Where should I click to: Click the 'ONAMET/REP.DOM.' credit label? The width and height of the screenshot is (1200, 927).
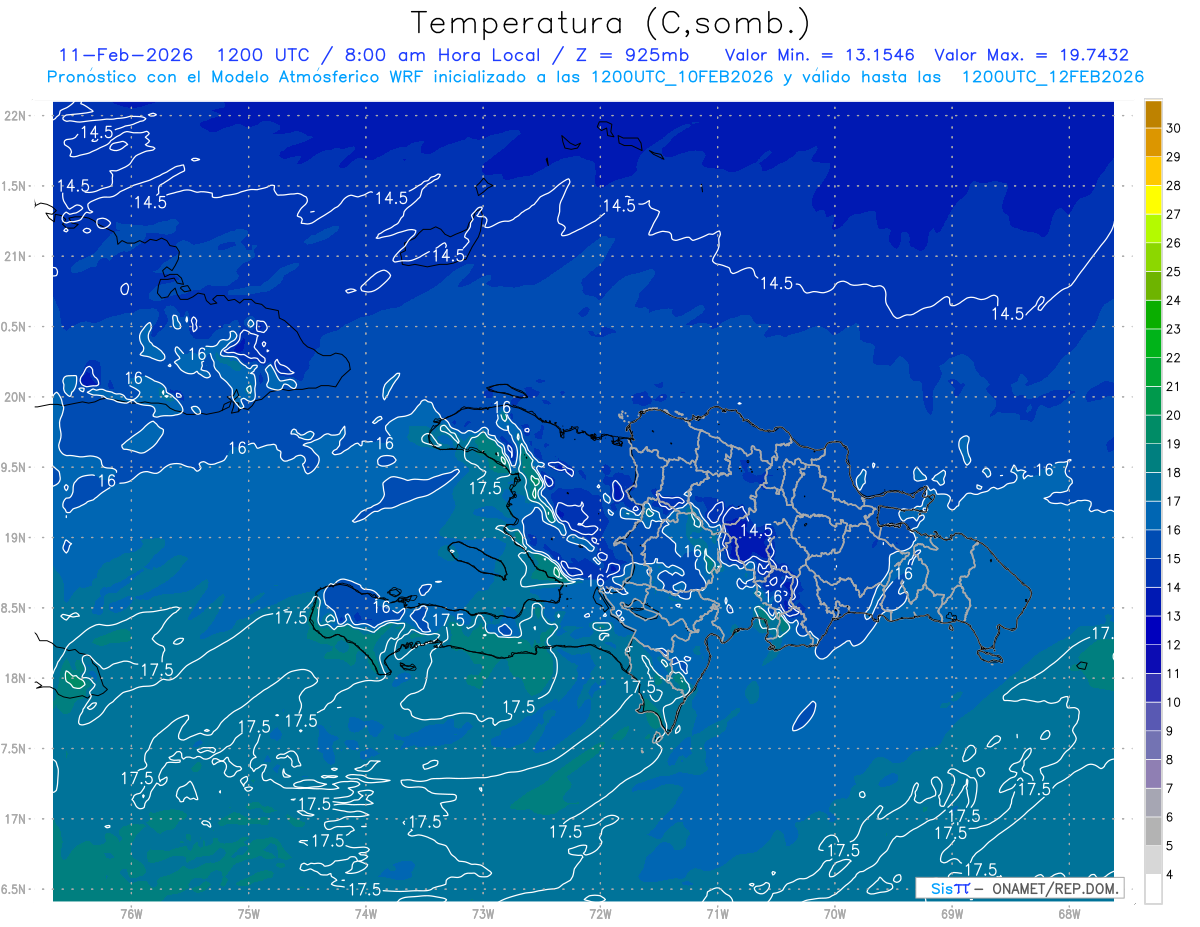click(1056, 888)
